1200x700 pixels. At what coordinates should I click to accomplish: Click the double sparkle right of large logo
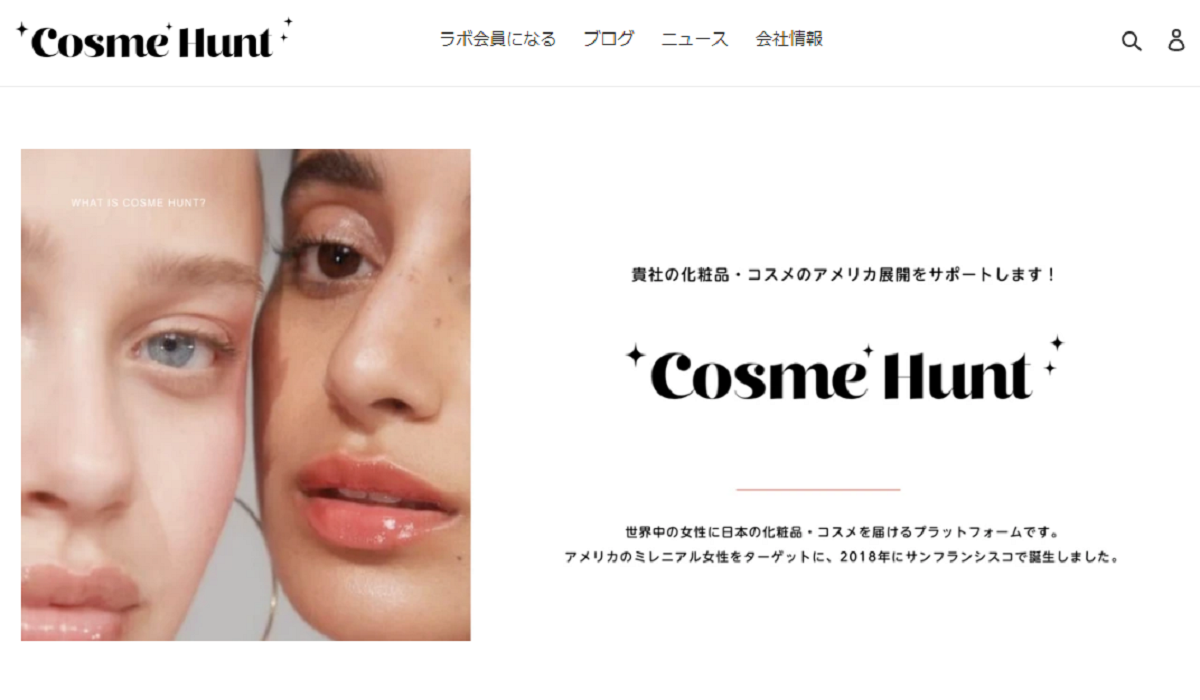click(1054, 354)
